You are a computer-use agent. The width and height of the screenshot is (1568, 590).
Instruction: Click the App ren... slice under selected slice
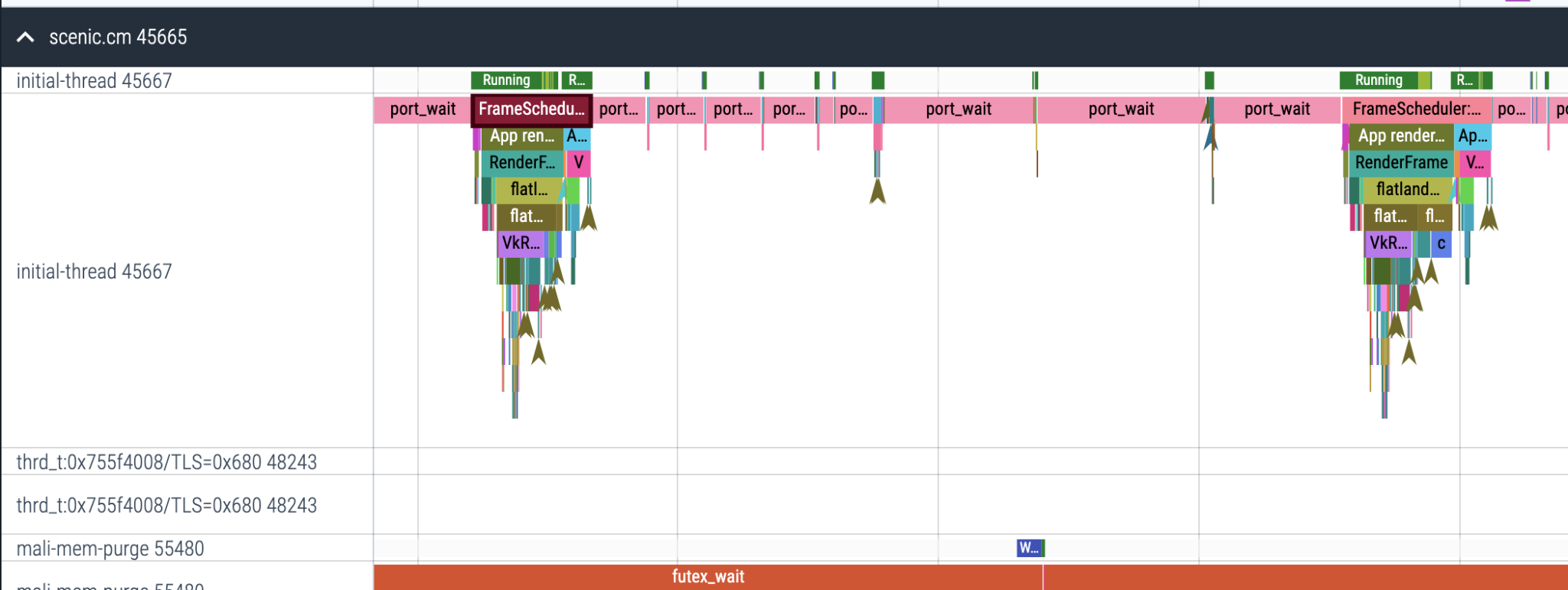[x=521, y=136]
